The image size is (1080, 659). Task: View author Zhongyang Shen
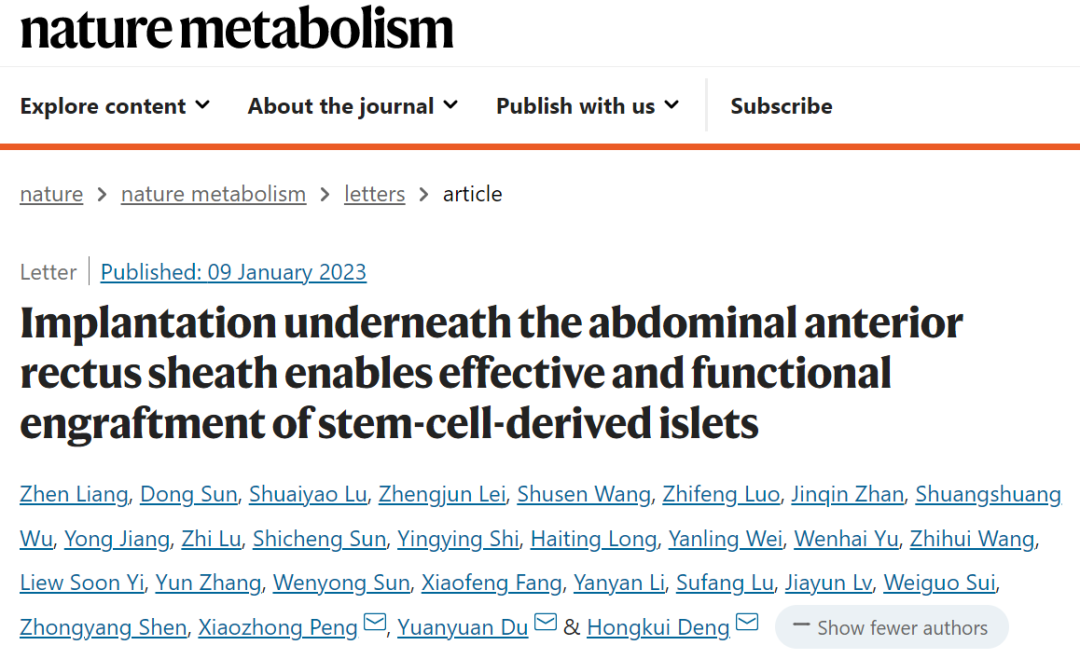click(x=103, y=628)
